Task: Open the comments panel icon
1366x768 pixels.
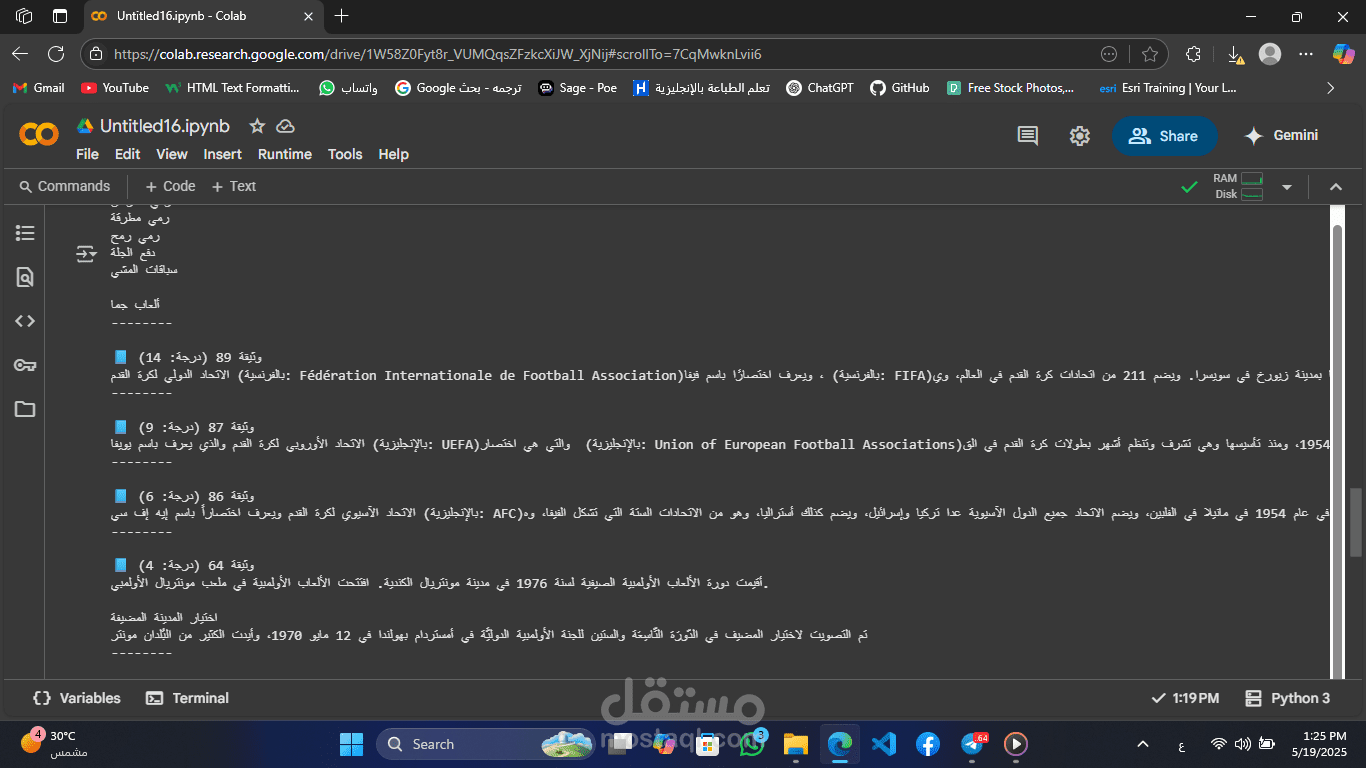Action: [x=1027, y=136]
